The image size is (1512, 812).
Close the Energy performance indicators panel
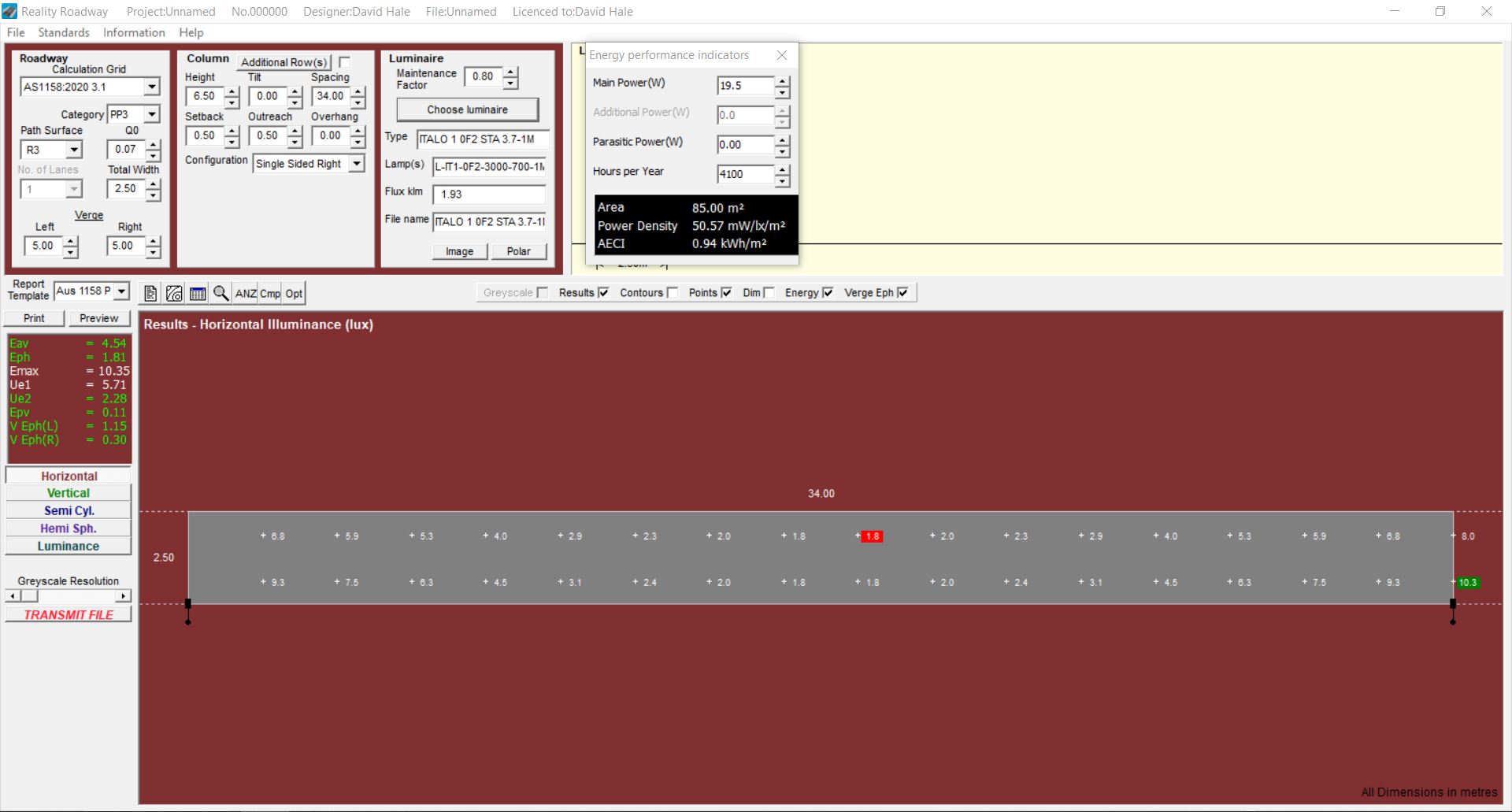[782, 55]
